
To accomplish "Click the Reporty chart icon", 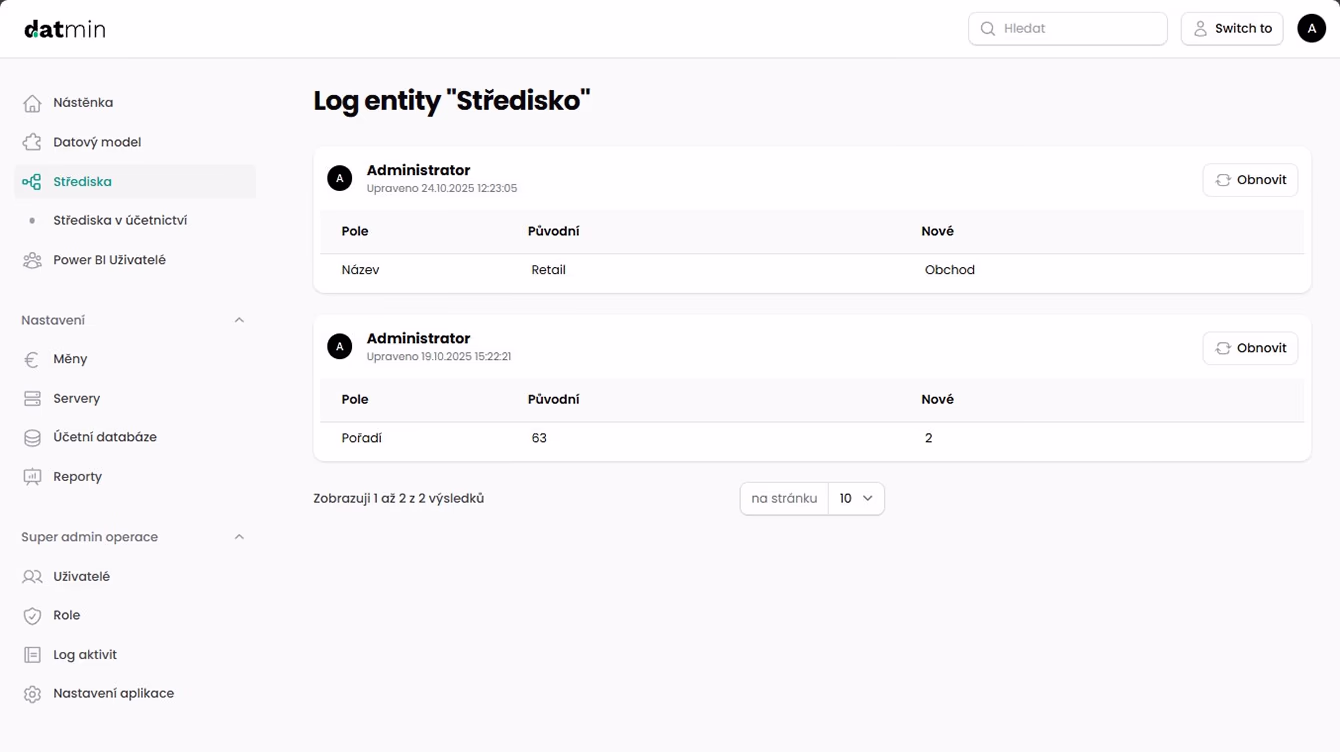I will pyautogui.click(x=32, y=477).
